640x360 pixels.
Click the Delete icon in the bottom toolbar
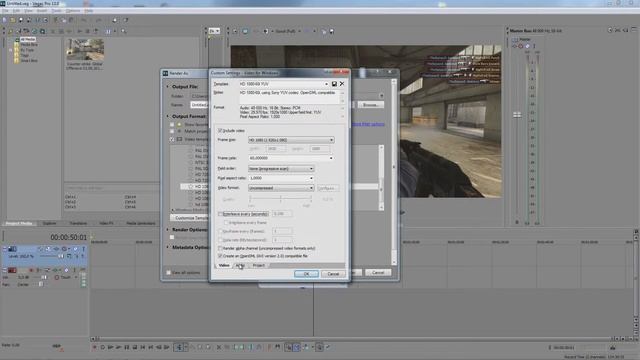pyautogui.click(x=219, y=347)
